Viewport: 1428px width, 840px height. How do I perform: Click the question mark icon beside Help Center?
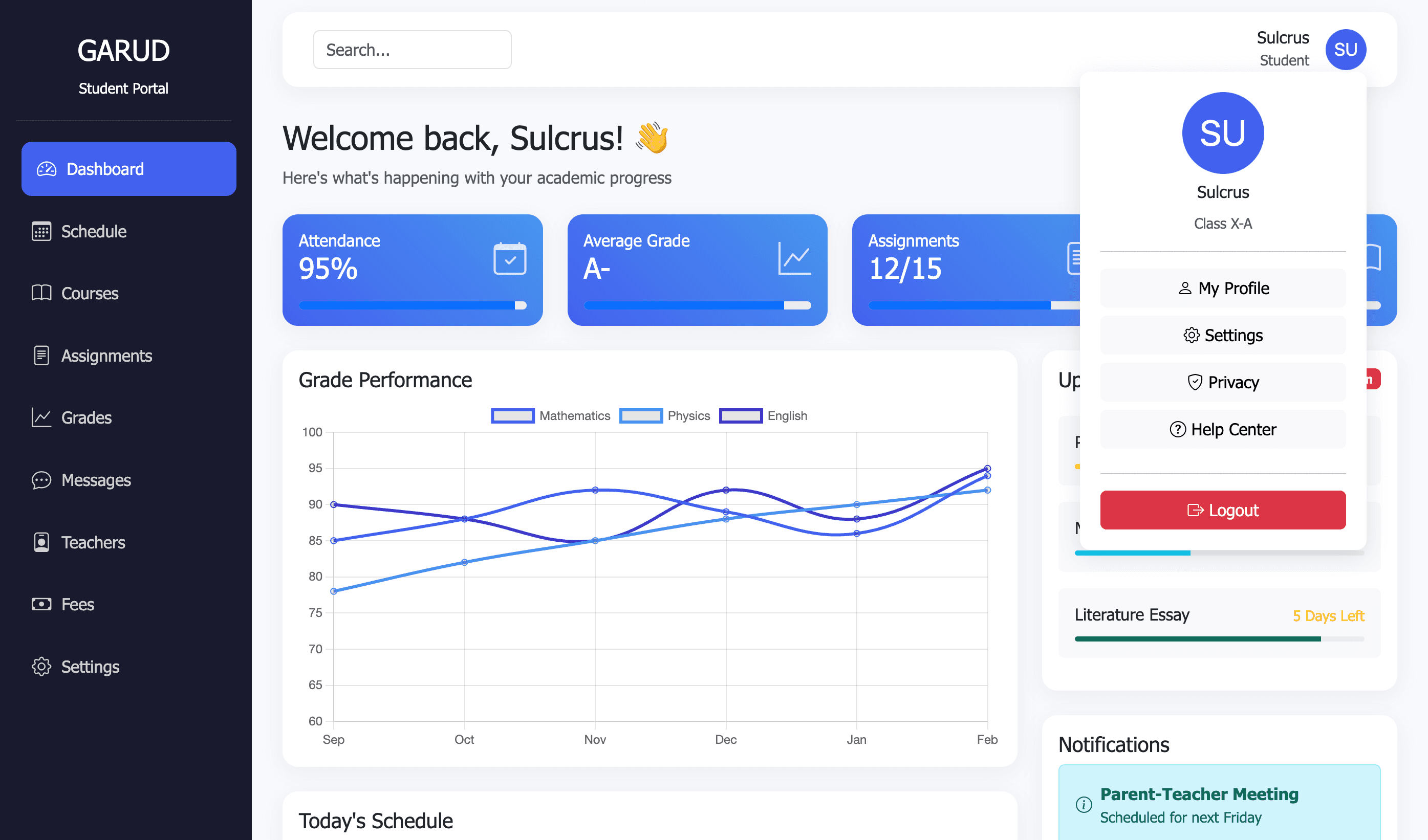pyautogui.click(x=1178, y=429)
